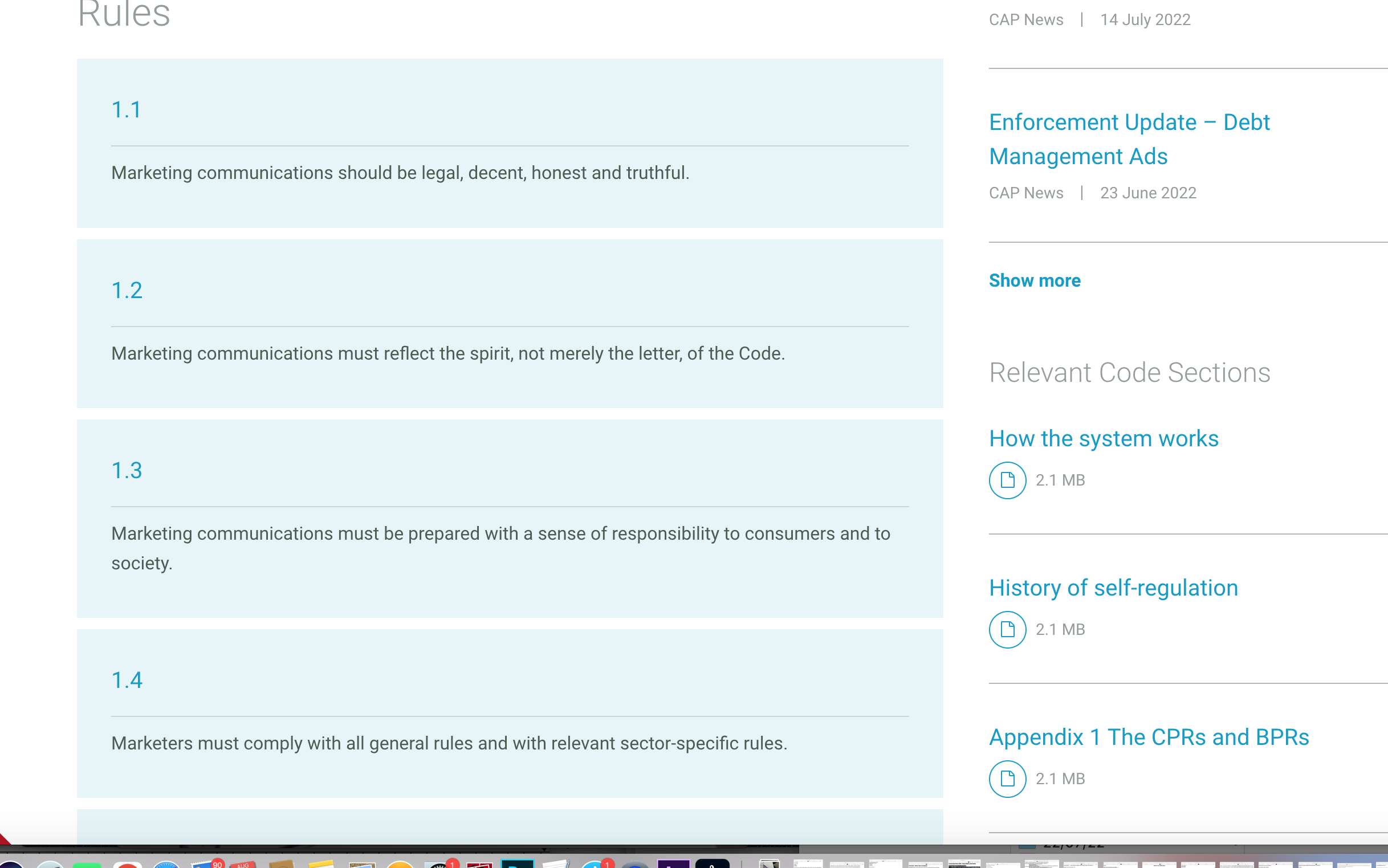Open the yellow Notes icon in the dock
Screen dimensions: 1388x868
321,863
